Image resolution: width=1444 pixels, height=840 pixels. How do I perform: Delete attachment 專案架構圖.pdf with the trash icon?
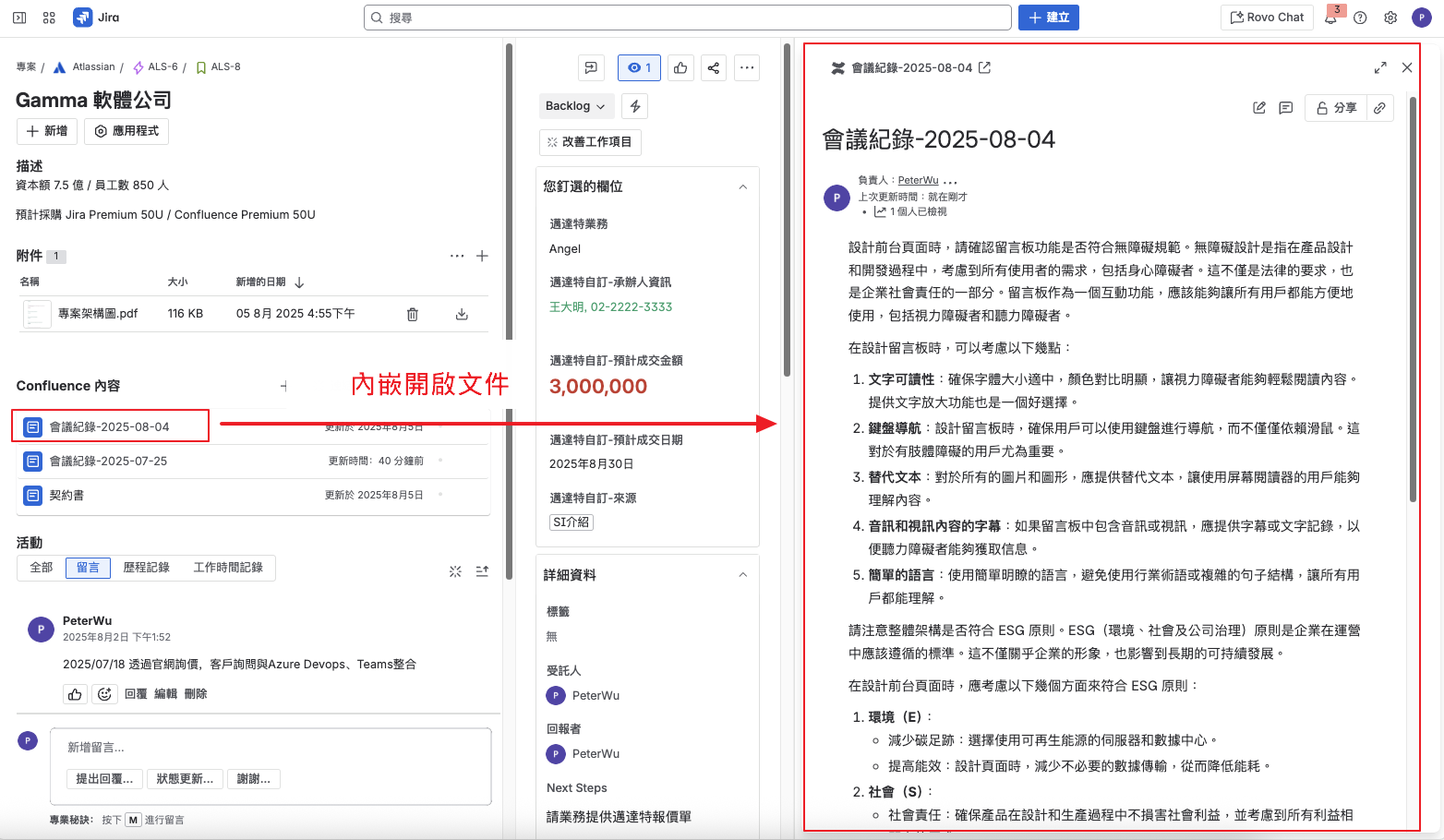[413, 314]
